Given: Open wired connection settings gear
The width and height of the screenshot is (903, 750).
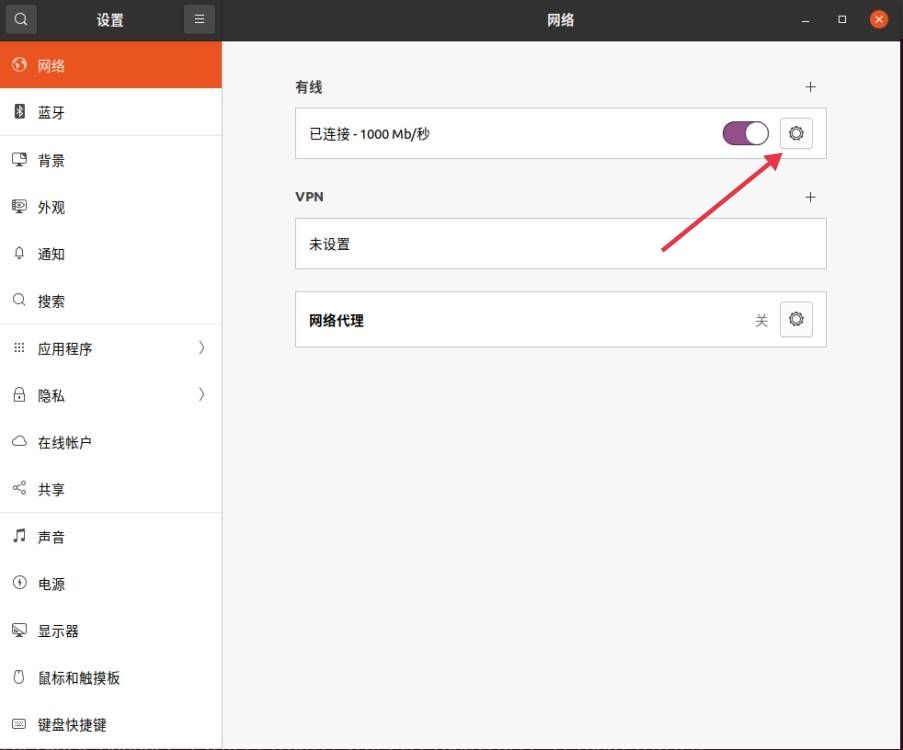Looking at the screenshot, I should point(795,133).
